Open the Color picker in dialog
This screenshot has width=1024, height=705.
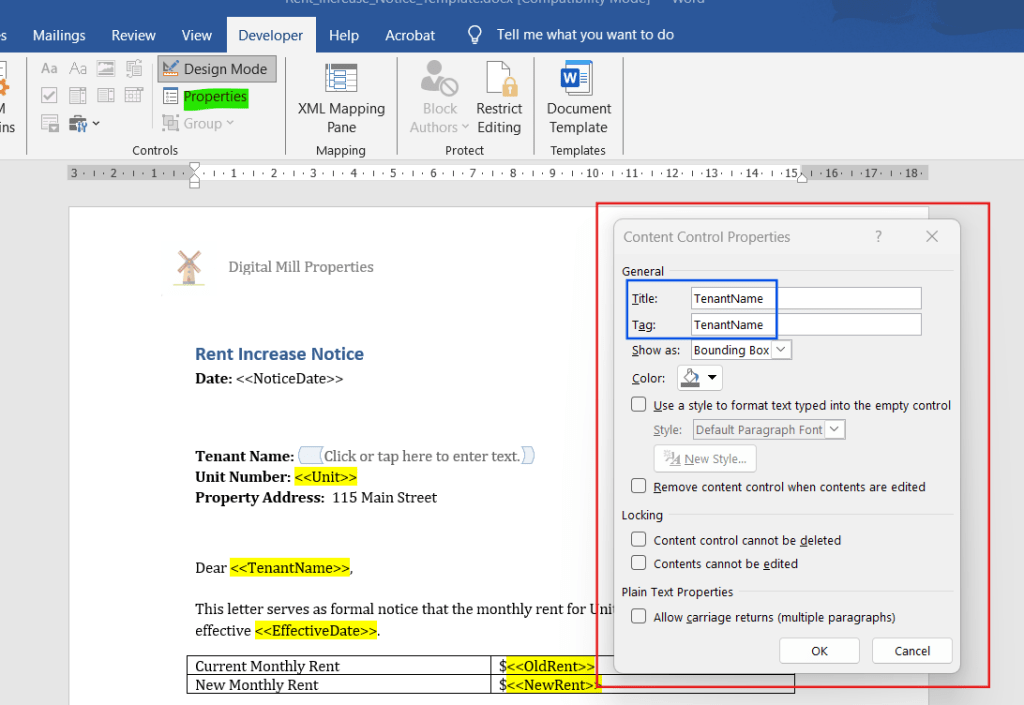coord(699,378)
